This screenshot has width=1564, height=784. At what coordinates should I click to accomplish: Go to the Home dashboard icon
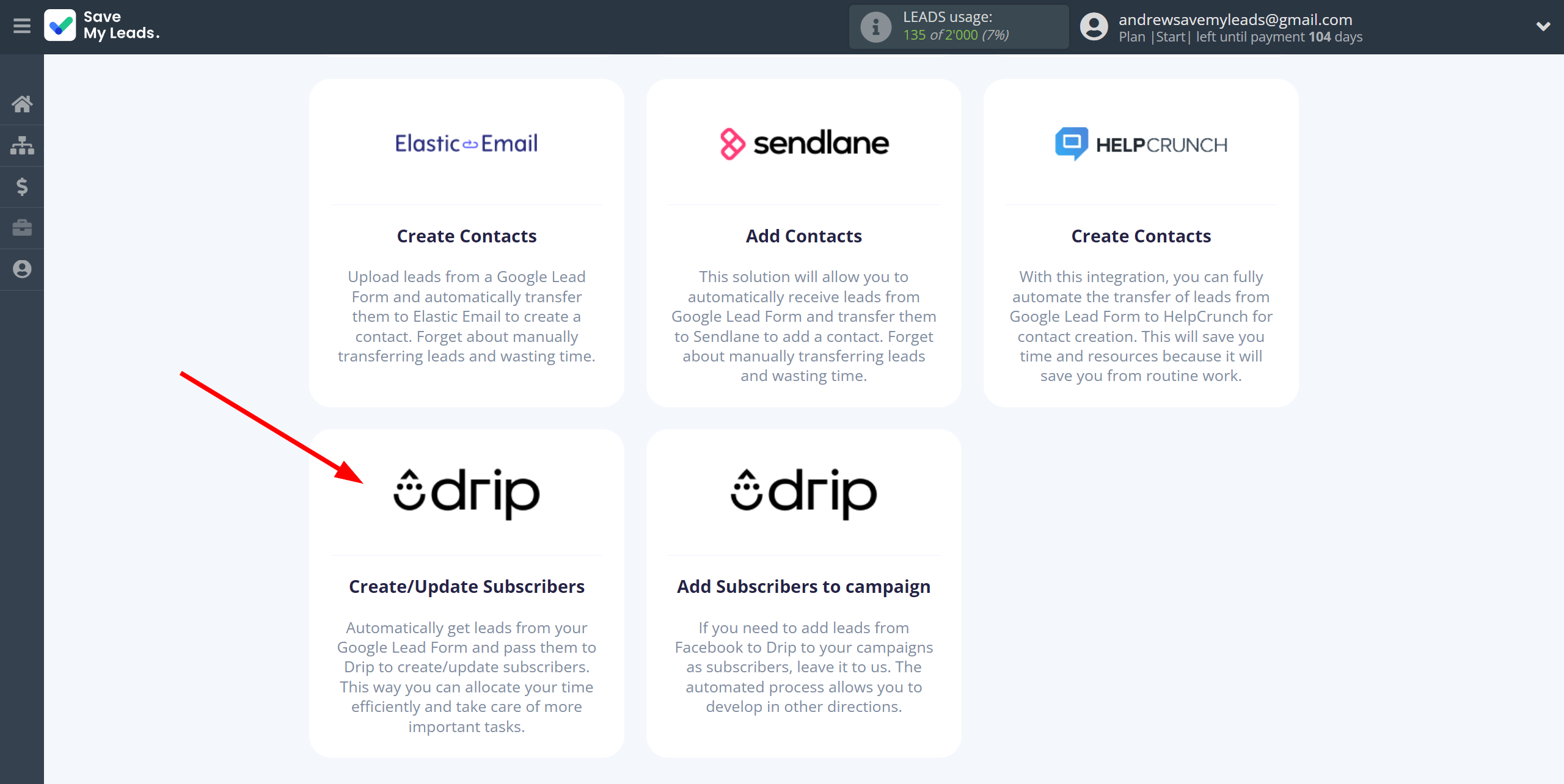(22, 104)
